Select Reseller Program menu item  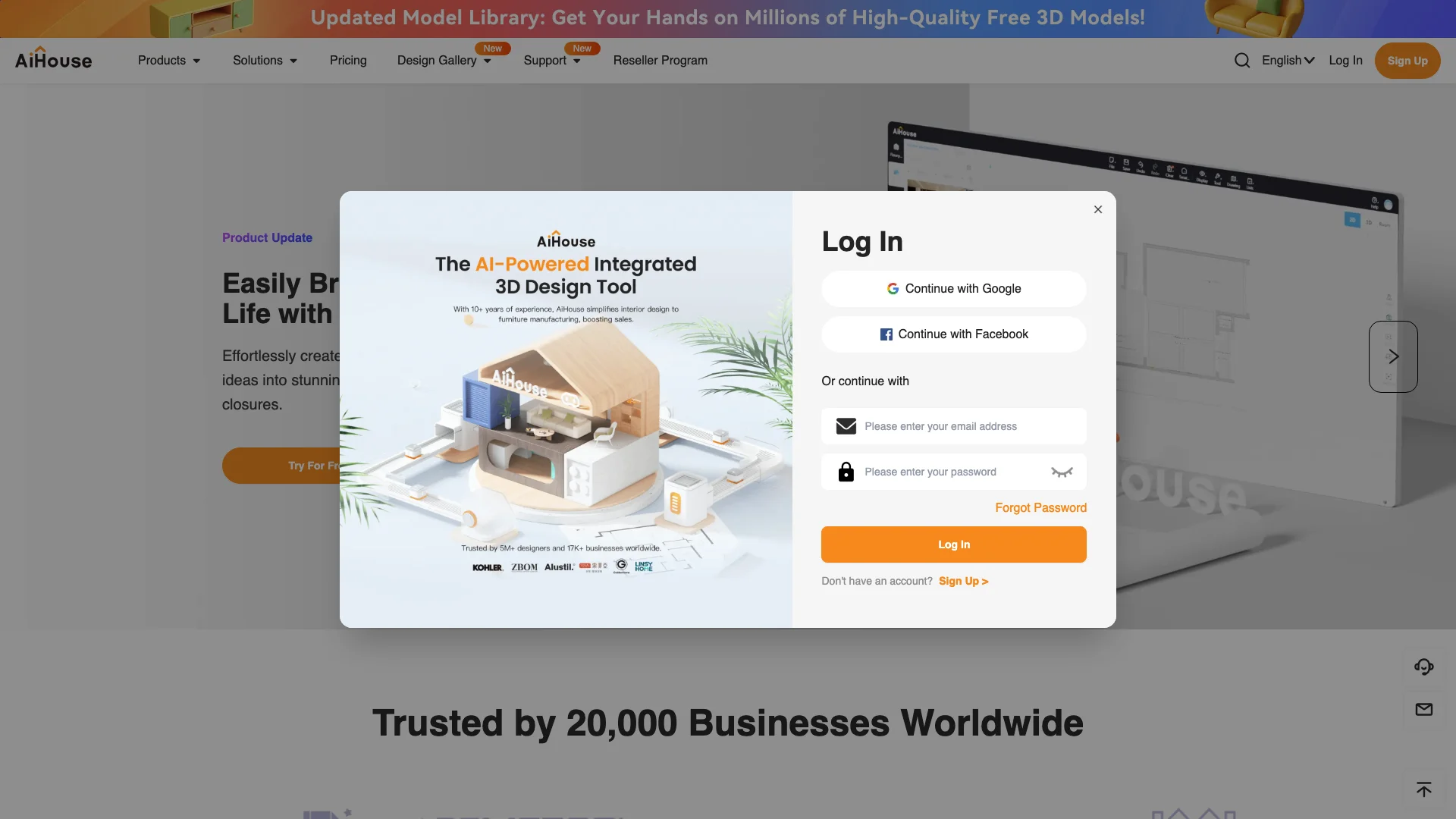tap(660, 60)
